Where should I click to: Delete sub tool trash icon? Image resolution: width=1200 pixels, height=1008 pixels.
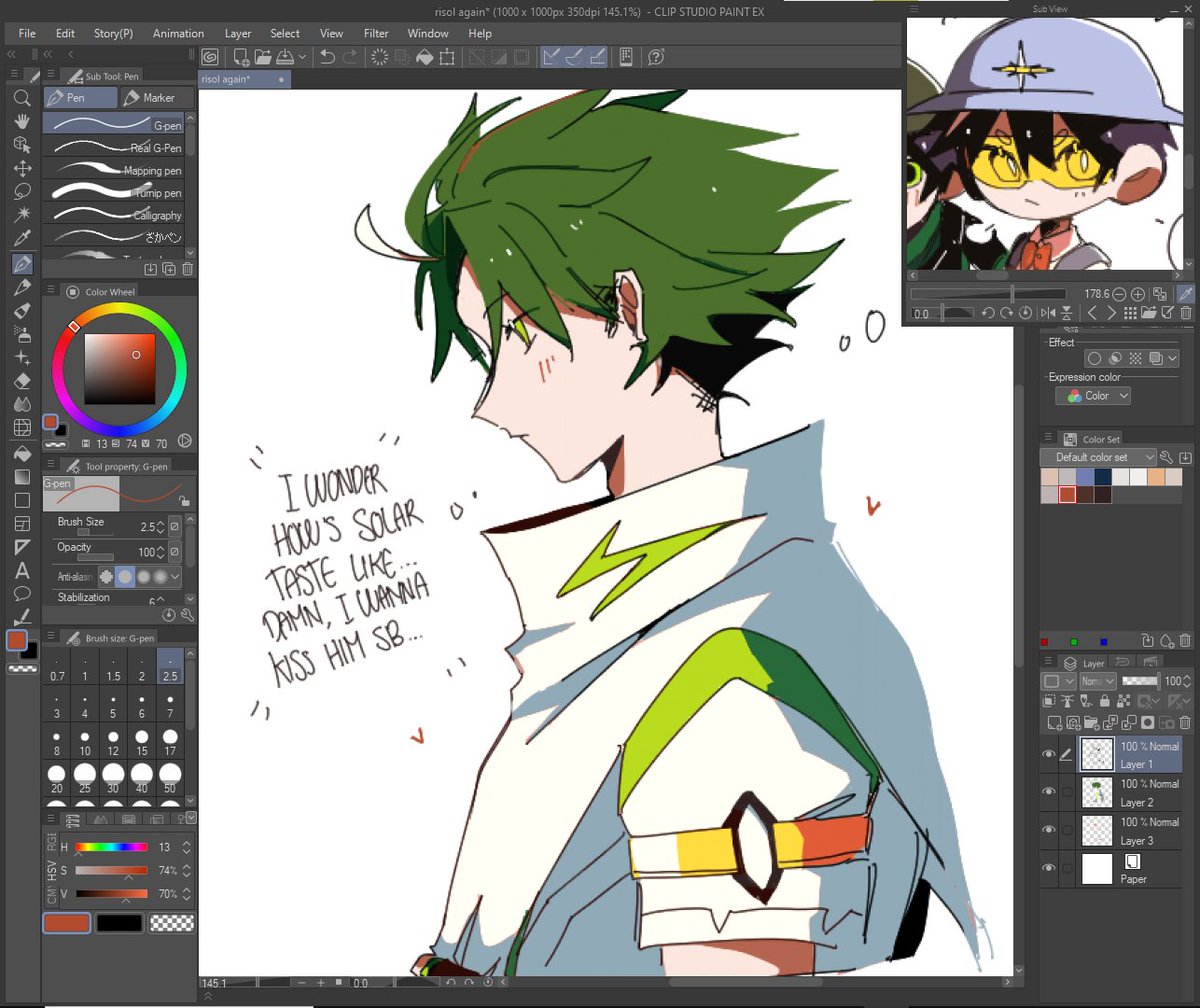coord(187,269)
